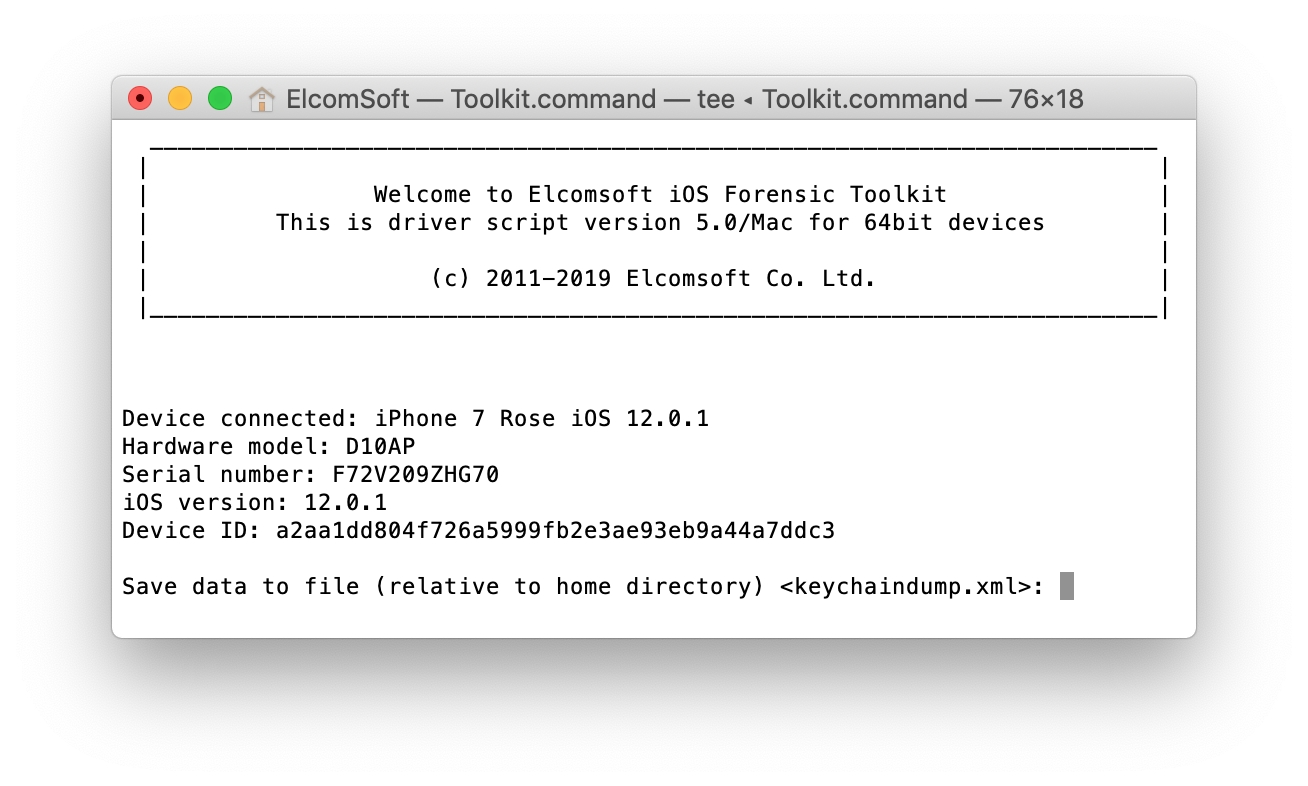The image size is (1308, 786).
Task: Click the "Welcome to Elcomsoft iOS Forensic Toolkit" line
Action: coord(660,194)
